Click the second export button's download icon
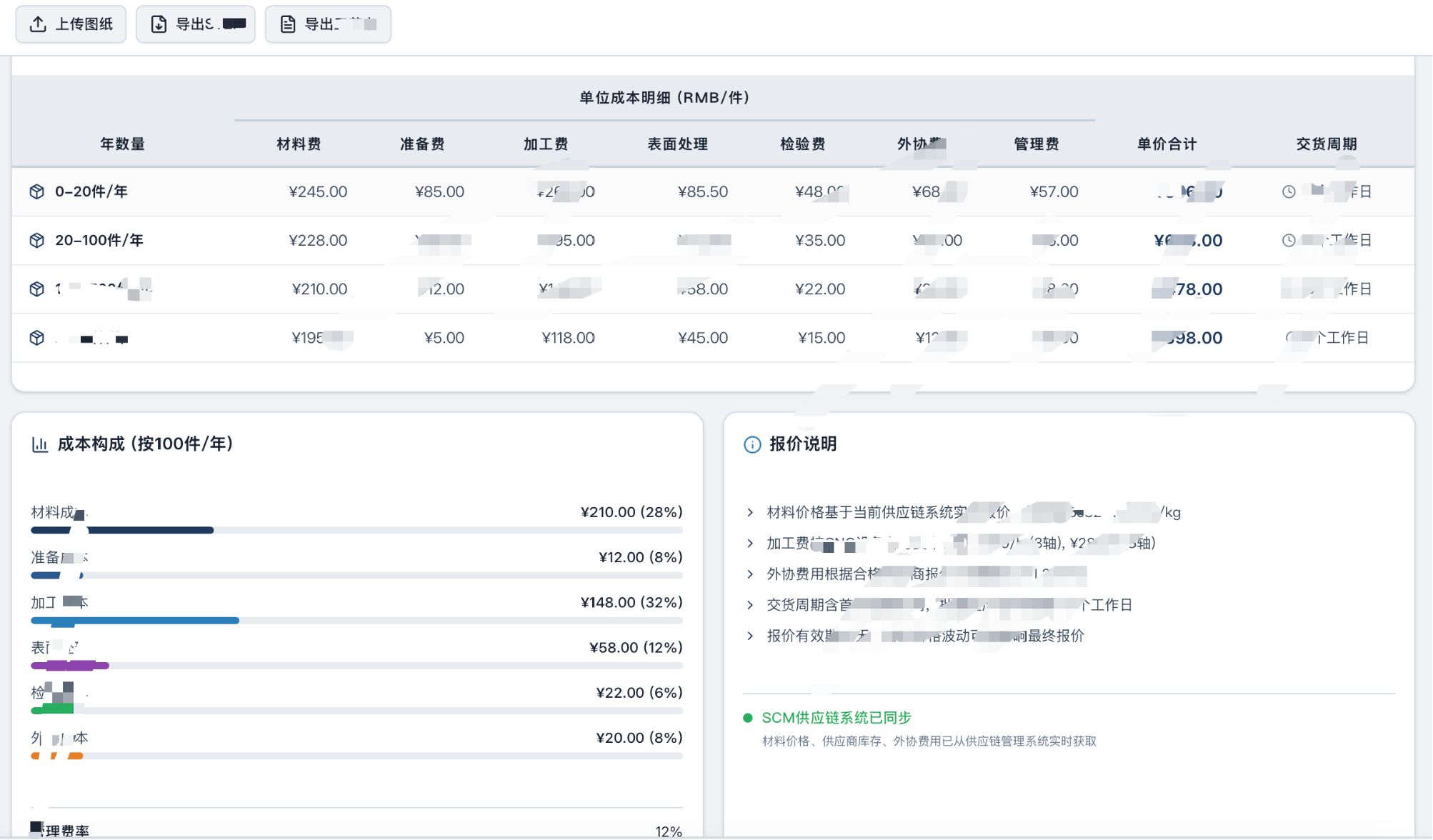 (x=159, y=24)
